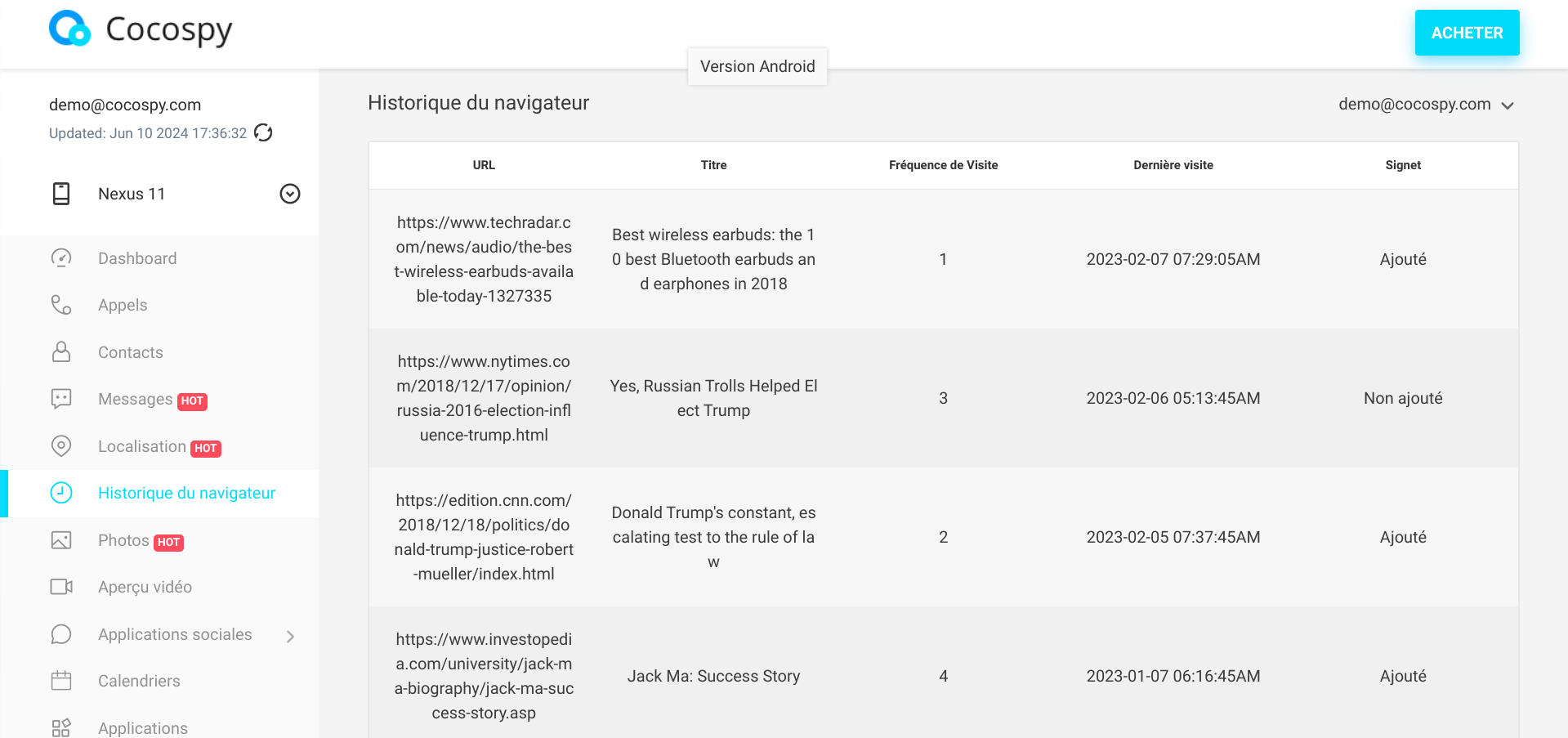
Task: Refresh the updated data with sync icon
Action: coord(263,132)
